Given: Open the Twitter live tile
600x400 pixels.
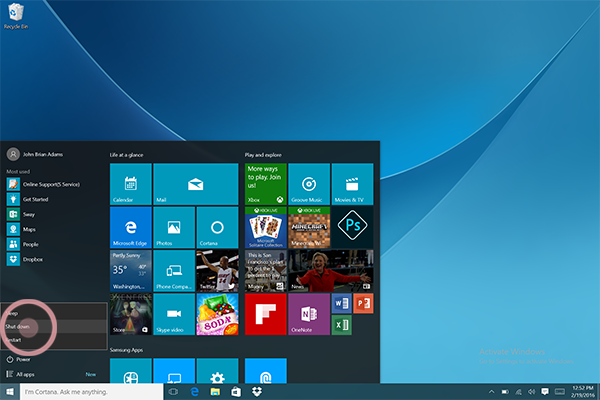Looking at the screenshot, I should point(217,271).
